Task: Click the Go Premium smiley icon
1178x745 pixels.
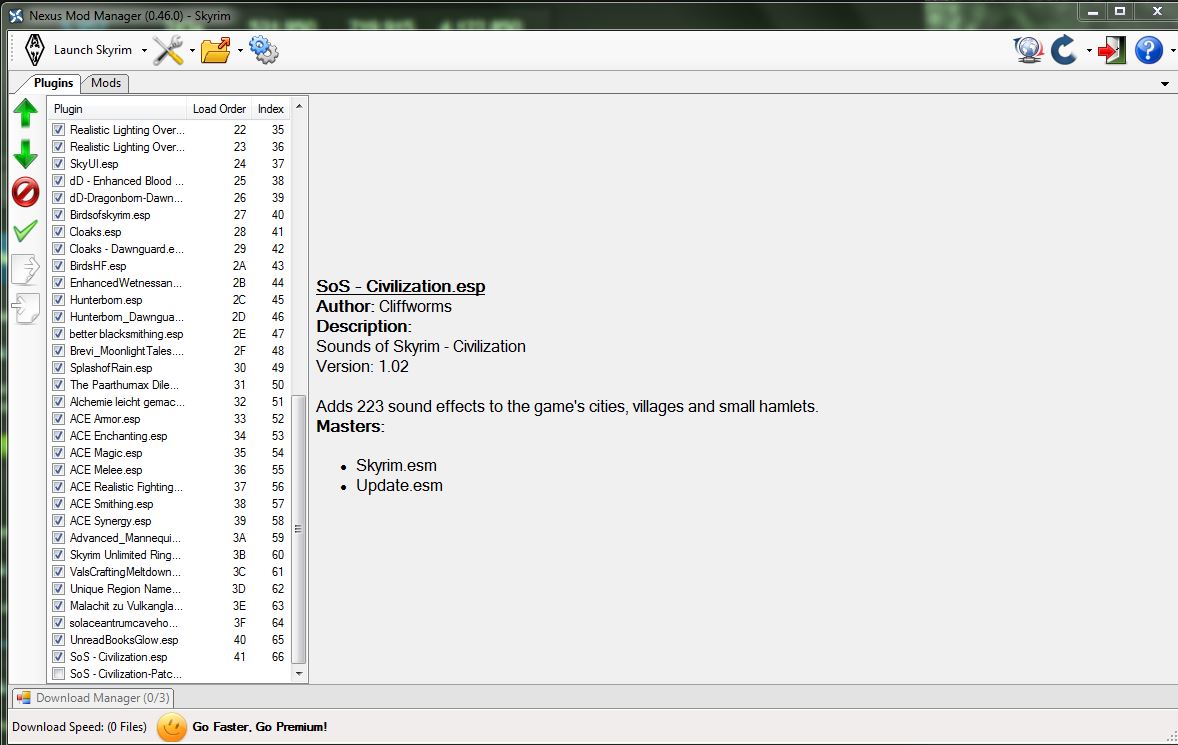Action: 172,727
